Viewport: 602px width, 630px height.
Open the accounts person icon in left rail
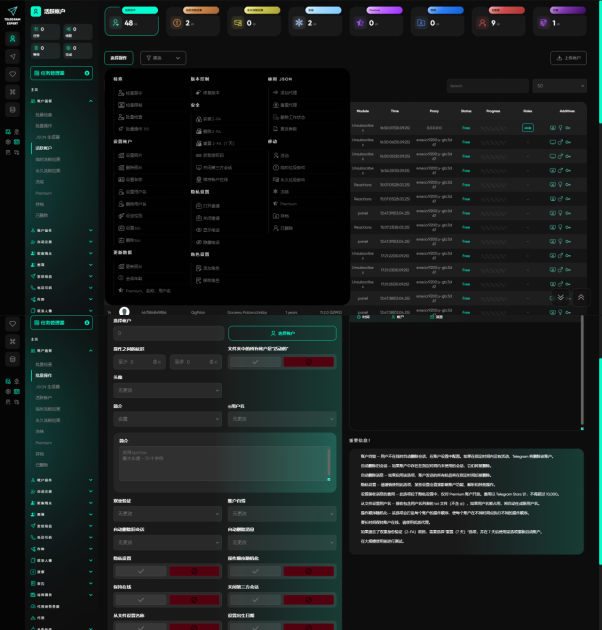pyautogui.click(x=12, y=39)
